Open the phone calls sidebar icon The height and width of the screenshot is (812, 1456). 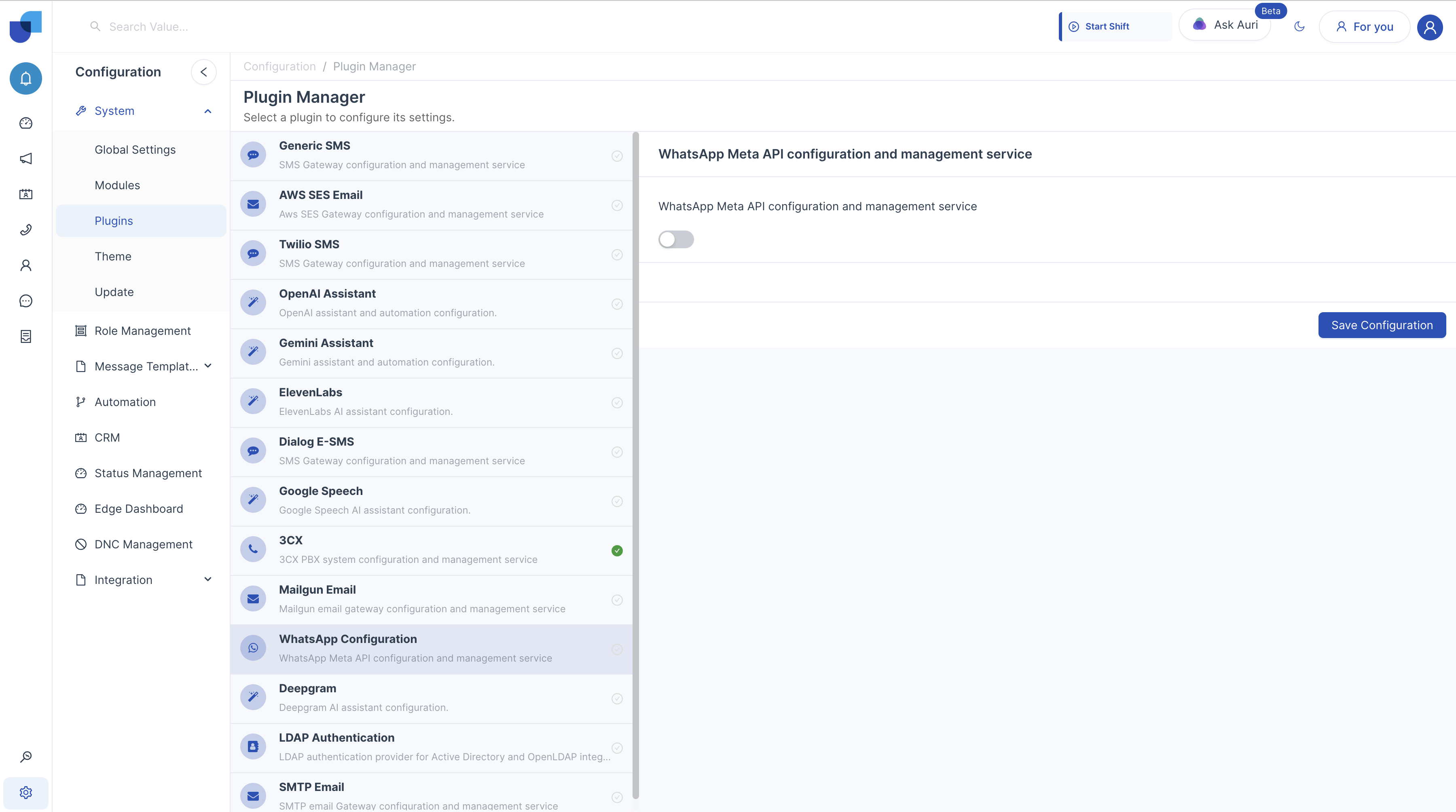point(25,230)
